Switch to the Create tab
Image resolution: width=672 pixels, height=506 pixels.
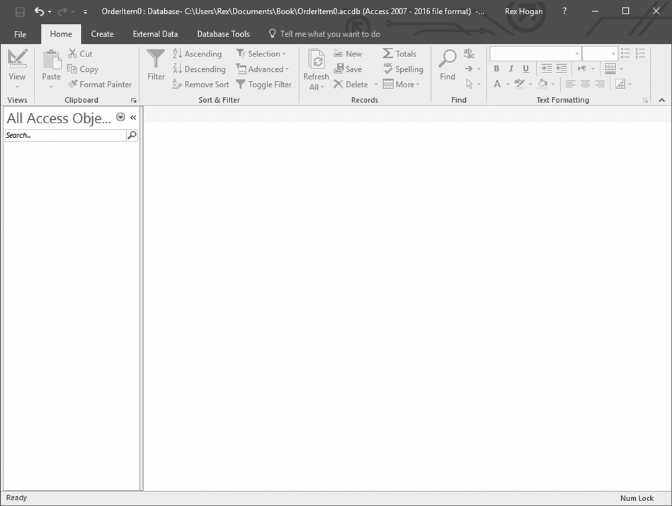102,34
